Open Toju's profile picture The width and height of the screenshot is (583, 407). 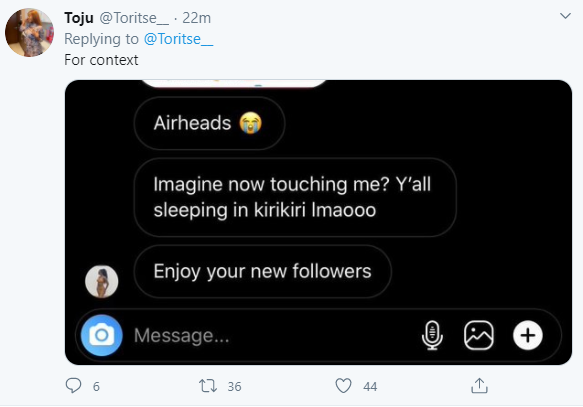(x=29, y=32)
